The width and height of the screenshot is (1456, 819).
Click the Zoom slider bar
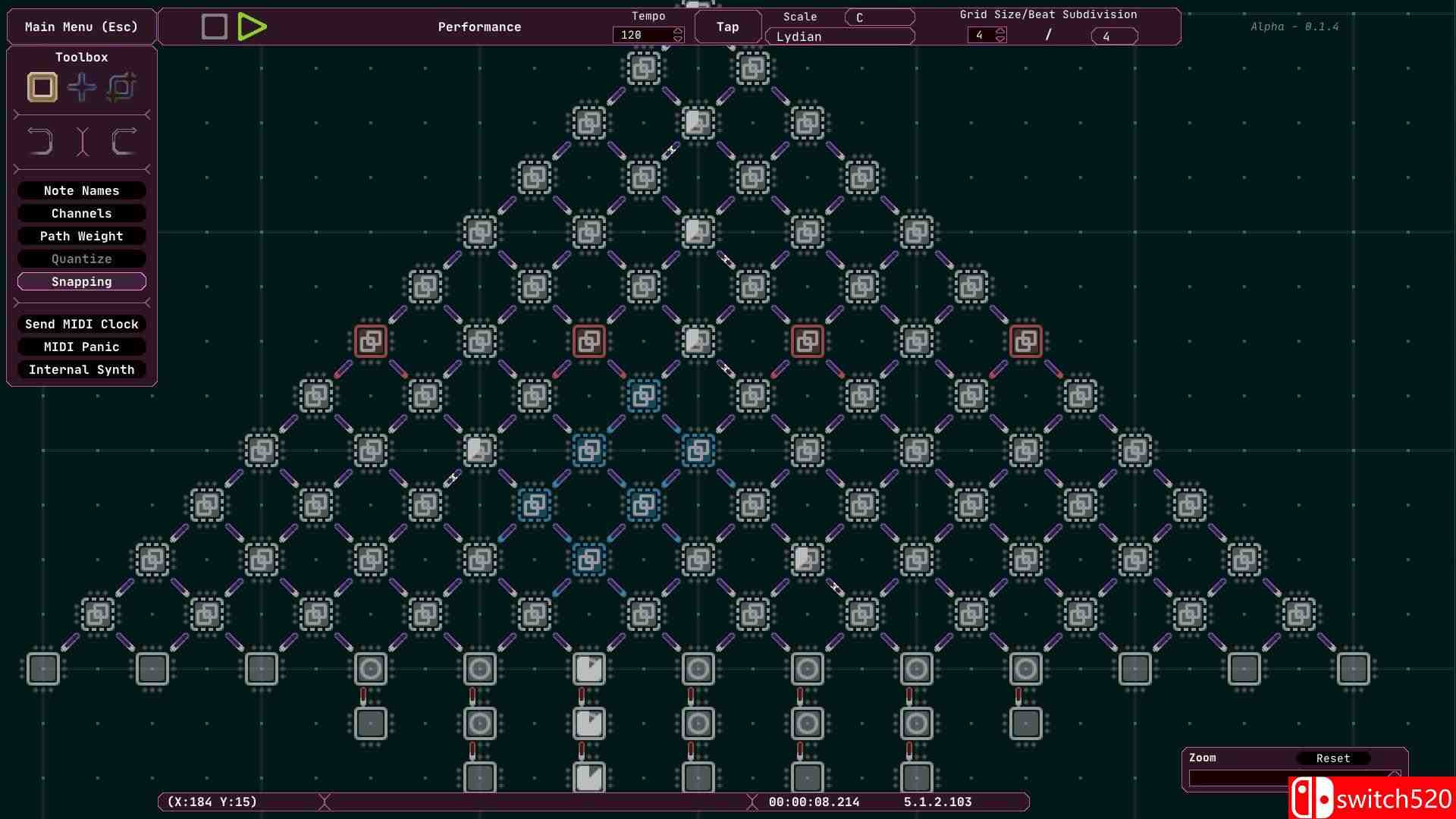click(1238, 779)
